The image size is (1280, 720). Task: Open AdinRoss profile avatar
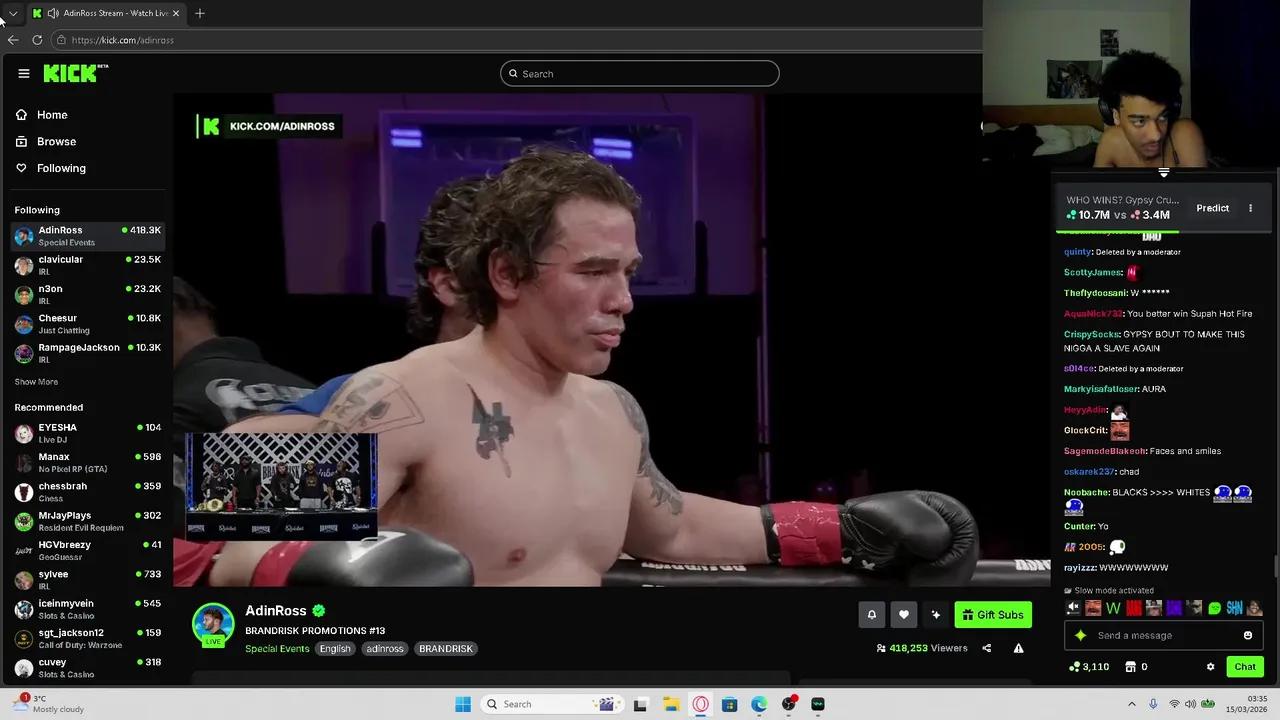213,624
